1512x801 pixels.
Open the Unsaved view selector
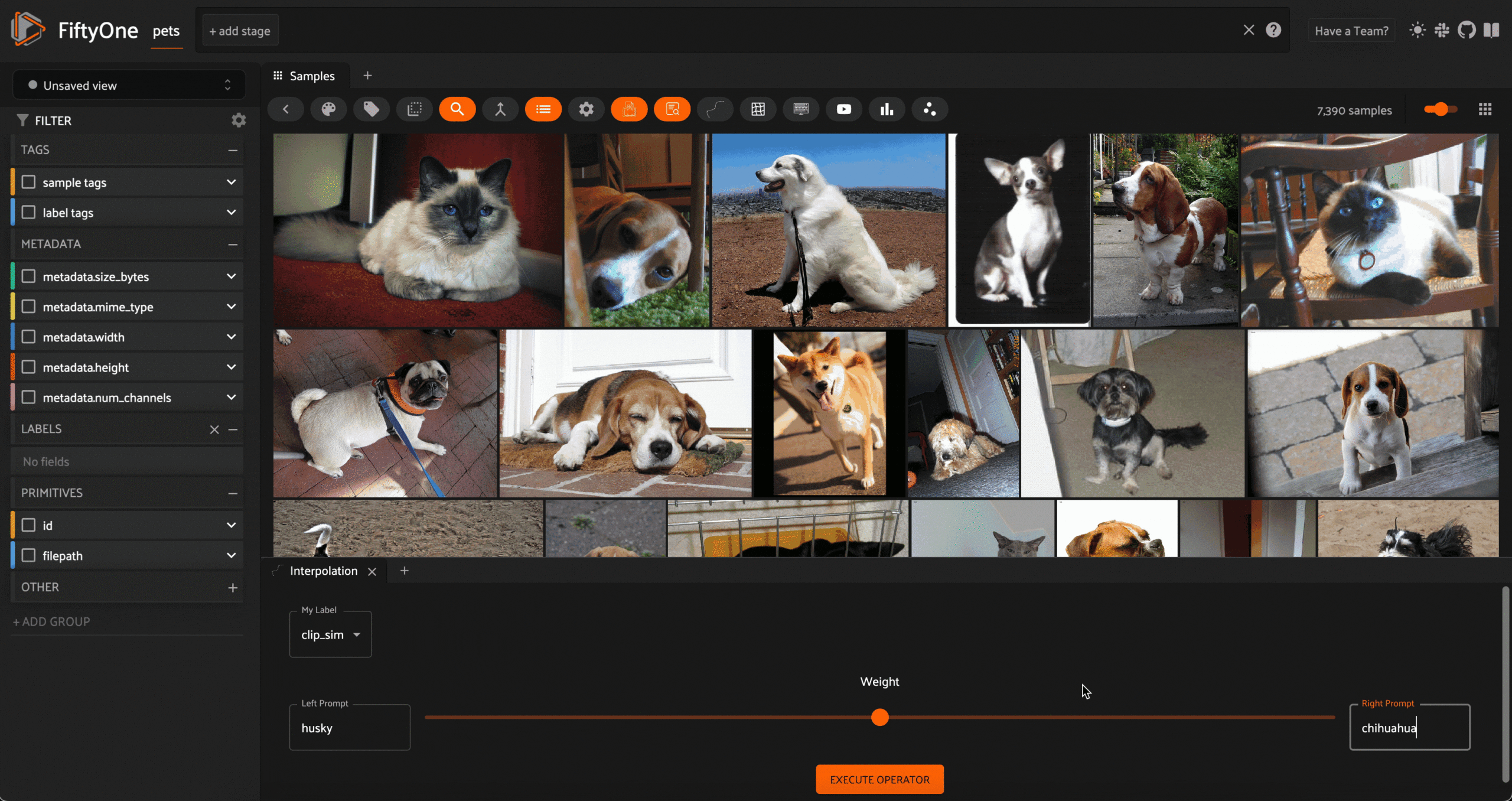129,86
